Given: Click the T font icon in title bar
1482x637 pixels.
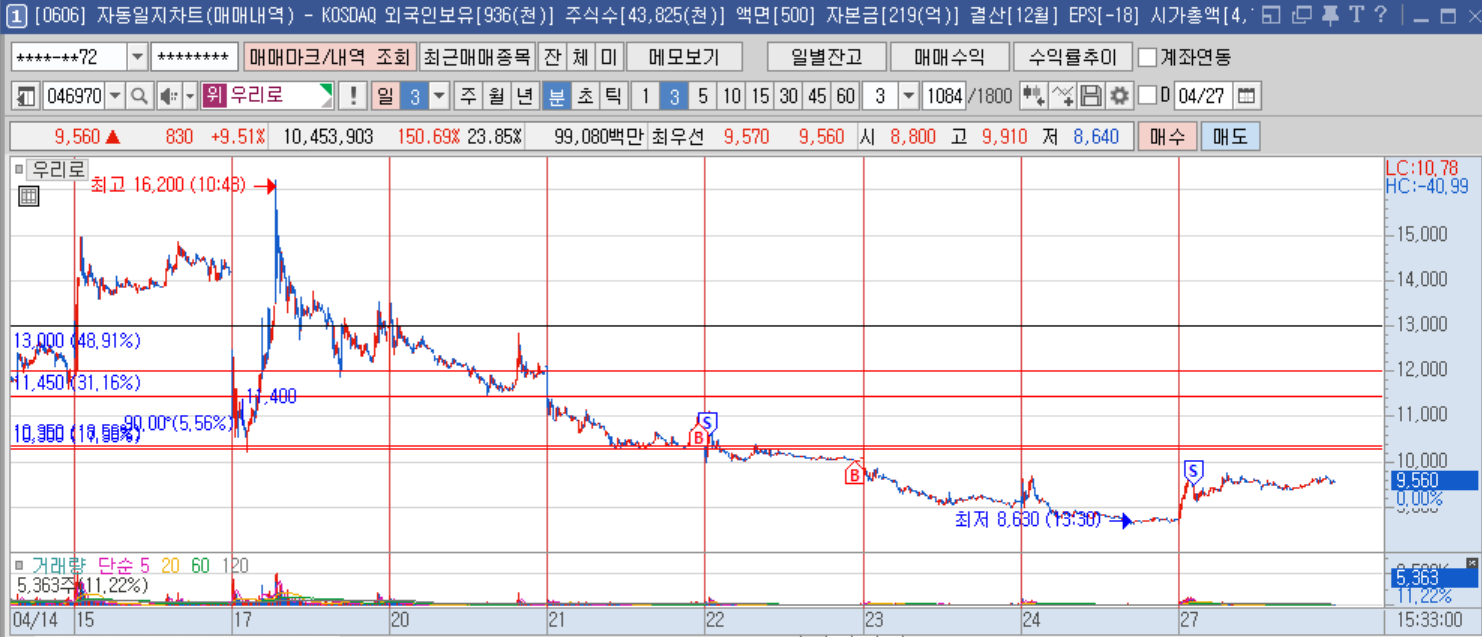Looking at the screenshot, I should pos(1355,15).
